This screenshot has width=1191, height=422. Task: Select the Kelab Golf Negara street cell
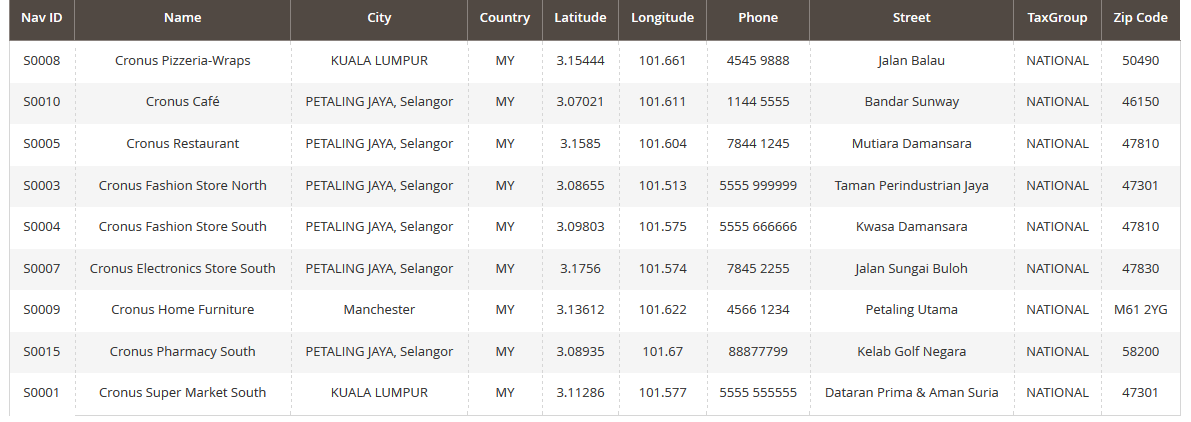pos(911,352)
